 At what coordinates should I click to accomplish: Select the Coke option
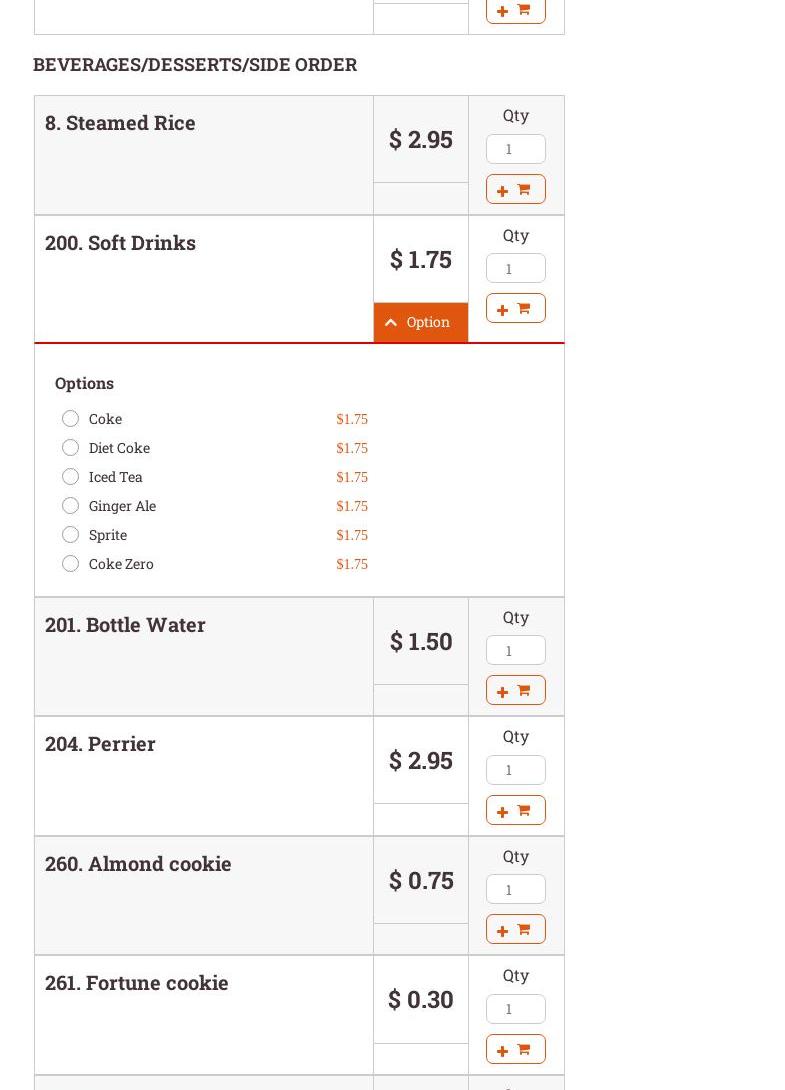[x=70, y=418]
